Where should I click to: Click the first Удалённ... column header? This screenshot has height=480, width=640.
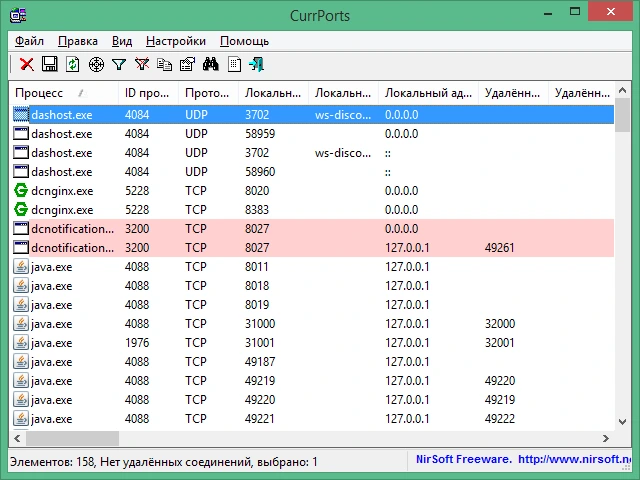[x=513, y=93]
